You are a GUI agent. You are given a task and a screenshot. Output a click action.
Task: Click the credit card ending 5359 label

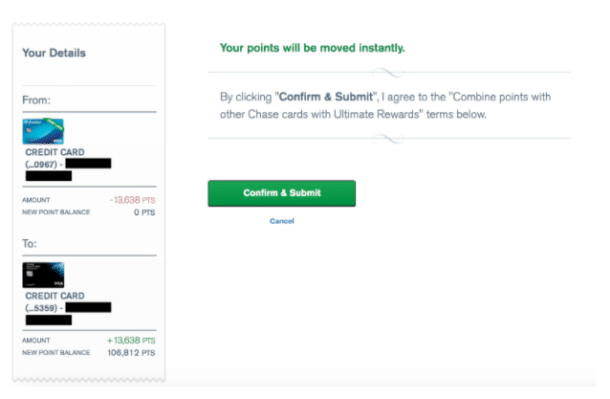[54, 302]
